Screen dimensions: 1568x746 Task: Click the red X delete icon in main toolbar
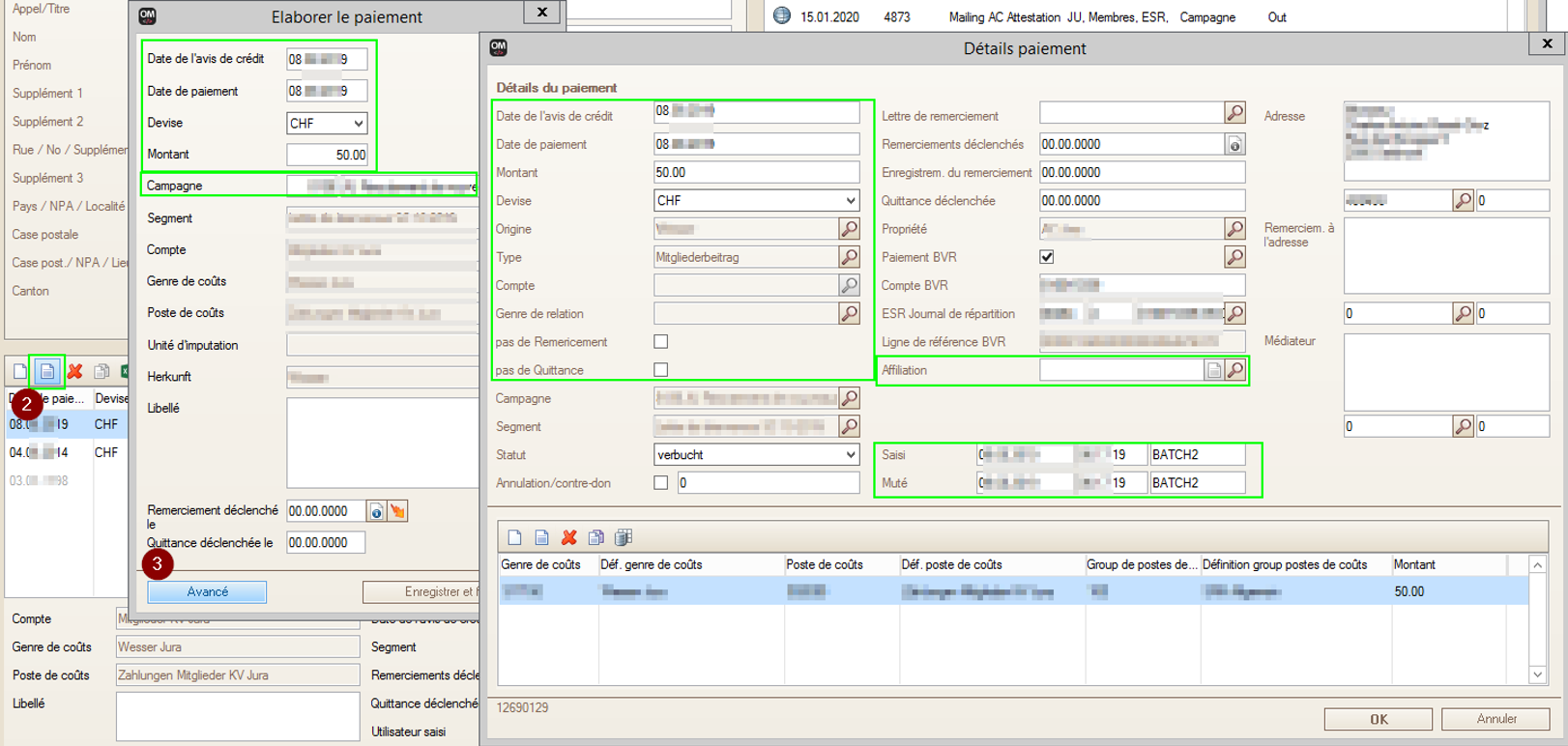(75, 372)
